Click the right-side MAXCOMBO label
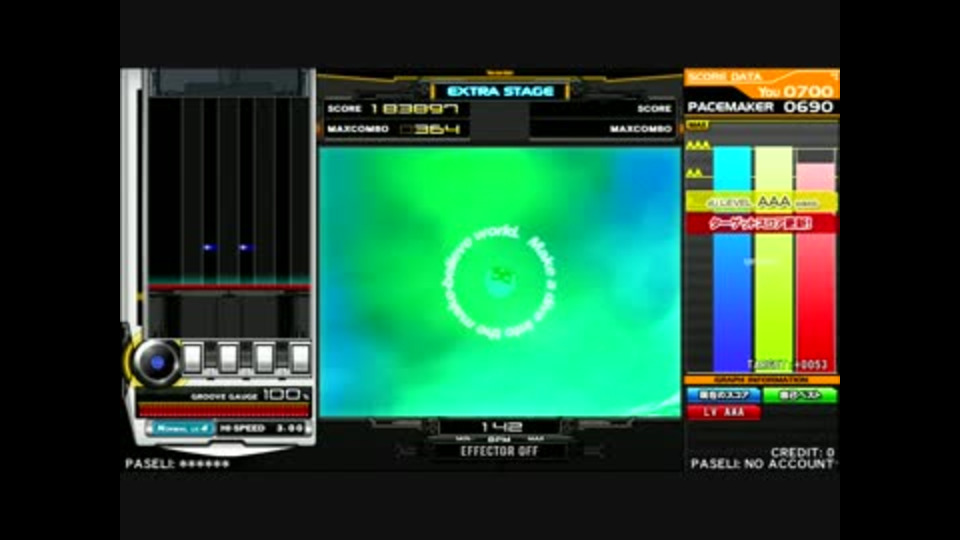 click(641, 129)
